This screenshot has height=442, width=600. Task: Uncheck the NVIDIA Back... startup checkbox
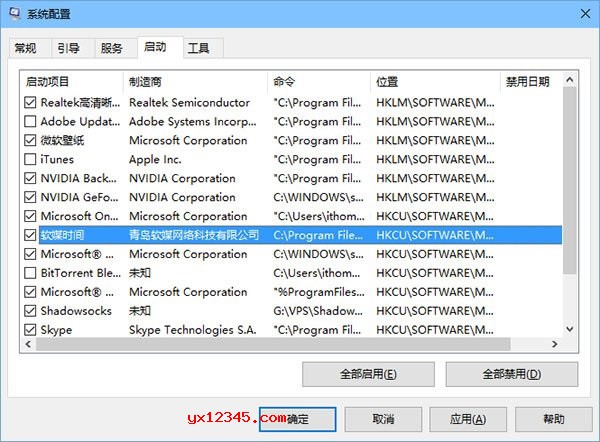pyautogui.click(x=30, y=178)
